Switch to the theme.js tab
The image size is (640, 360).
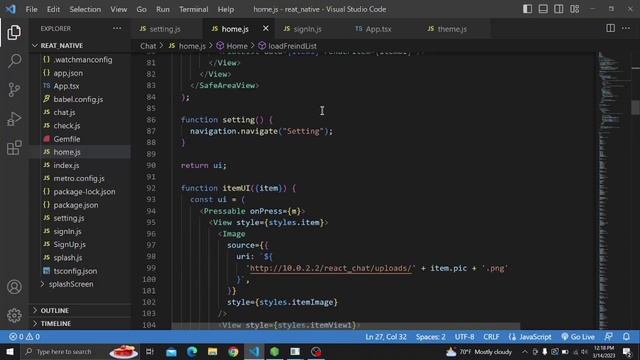pos(454,29)
